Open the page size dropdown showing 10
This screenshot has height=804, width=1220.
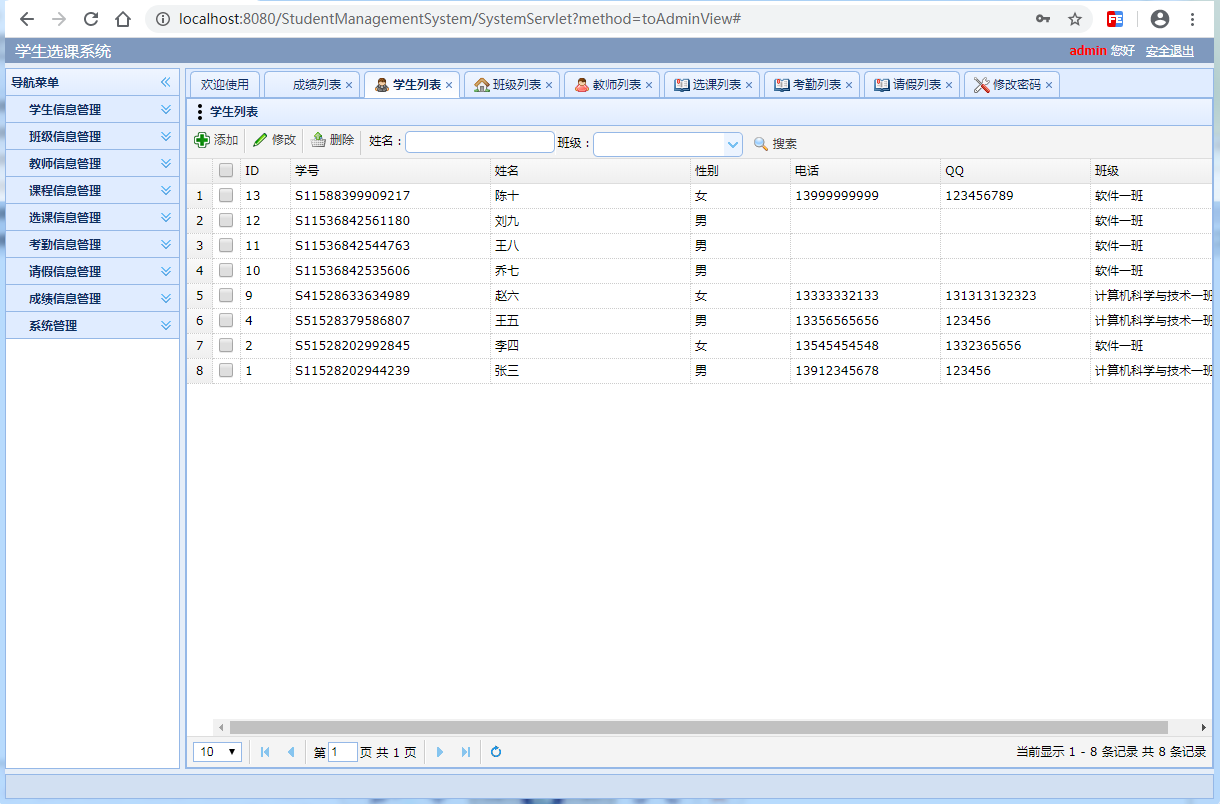(217, 752)
